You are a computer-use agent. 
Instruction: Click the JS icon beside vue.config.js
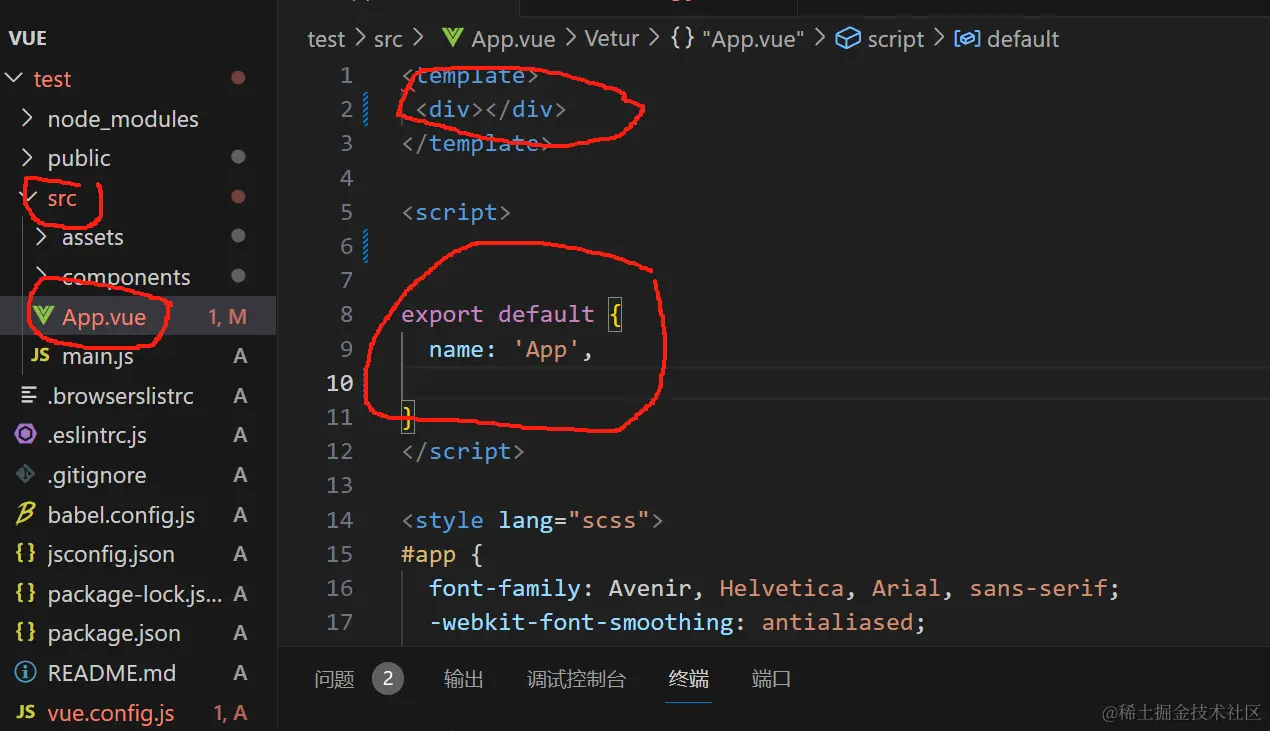26,712
